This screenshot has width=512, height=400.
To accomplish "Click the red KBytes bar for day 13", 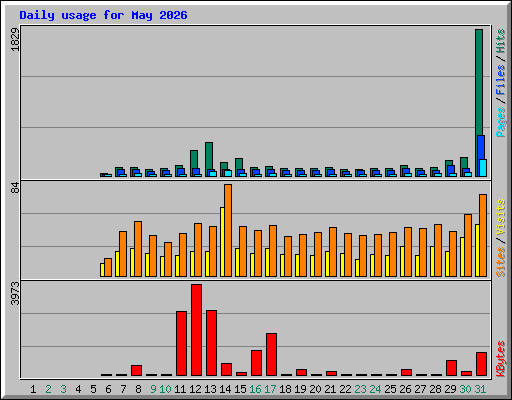I will pyautogui.click(x=211, y=343).
